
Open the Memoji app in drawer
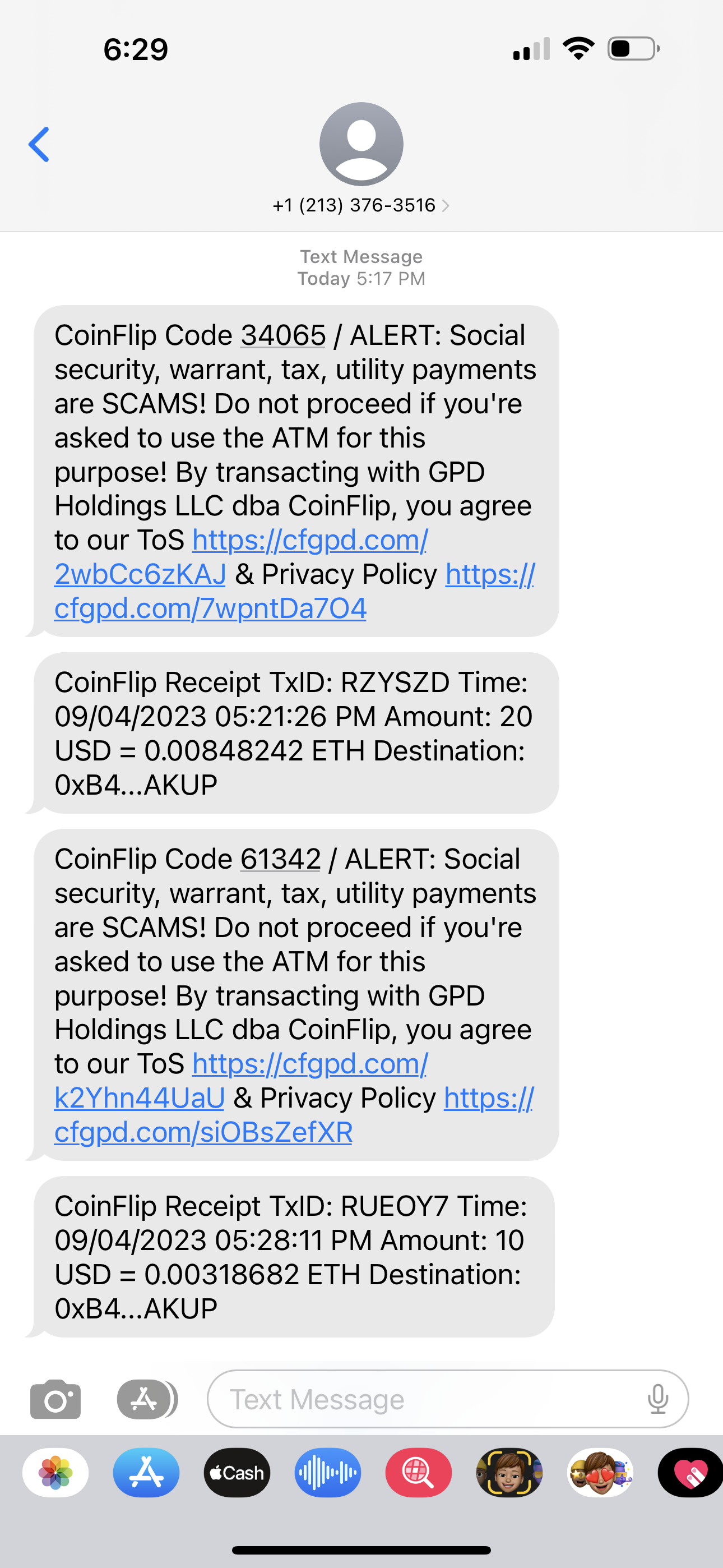pyautogui.click(x=509, y=1473)
